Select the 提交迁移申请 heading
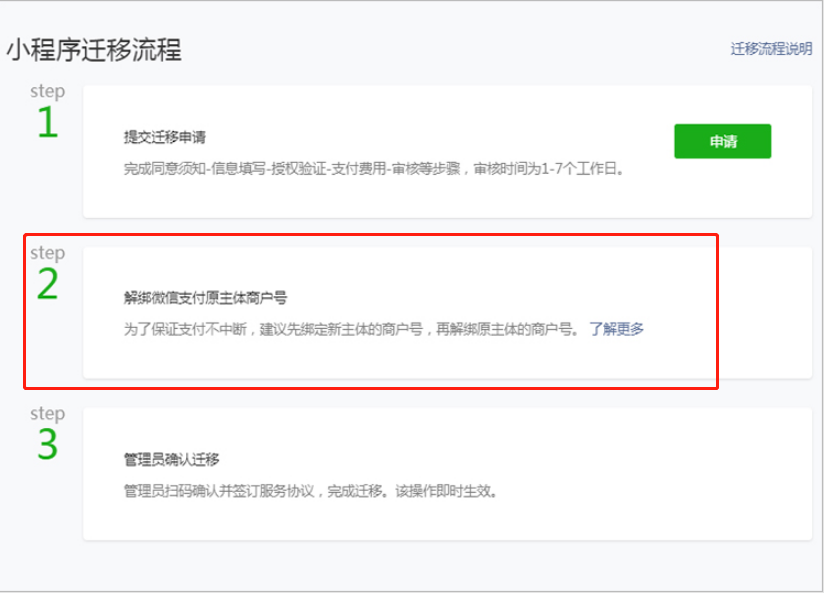The height and width of the screenshot is (595, 825). coord(165,137)
